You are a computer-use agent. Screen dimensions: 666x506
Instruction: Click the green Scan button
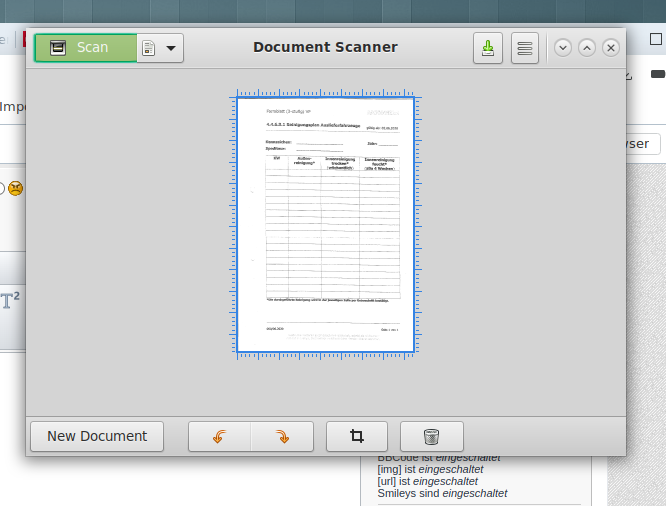coord(86,48)
